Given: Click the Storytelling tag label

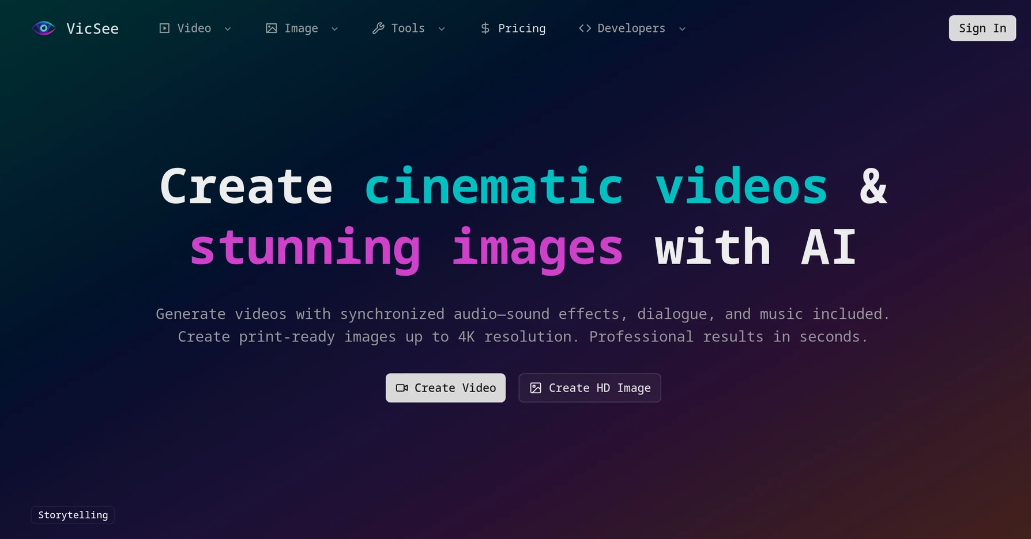Looking at the screenshot, I should tap(73, 515).
